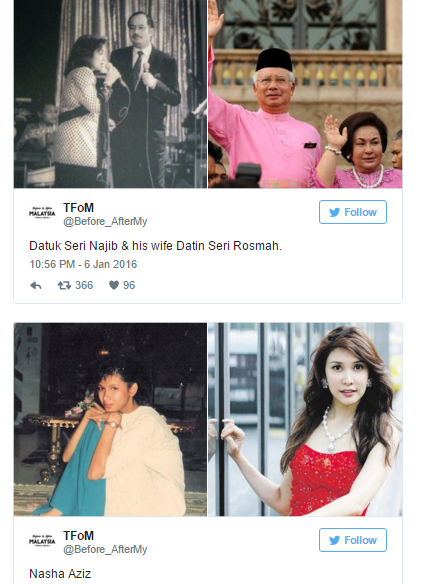Click the TFoM Malaysia avatar in first tweet

pyautogui.click(x=42, y=213)
